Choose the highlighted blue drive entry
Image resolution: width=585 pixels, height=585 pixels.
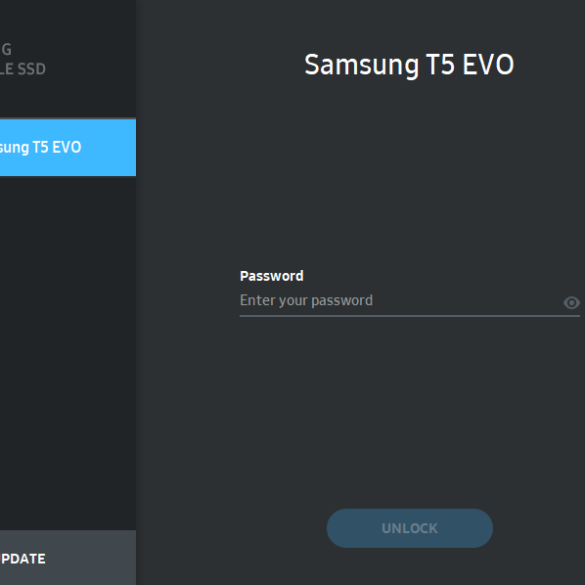pyautogui.click(x=68, y=147)
